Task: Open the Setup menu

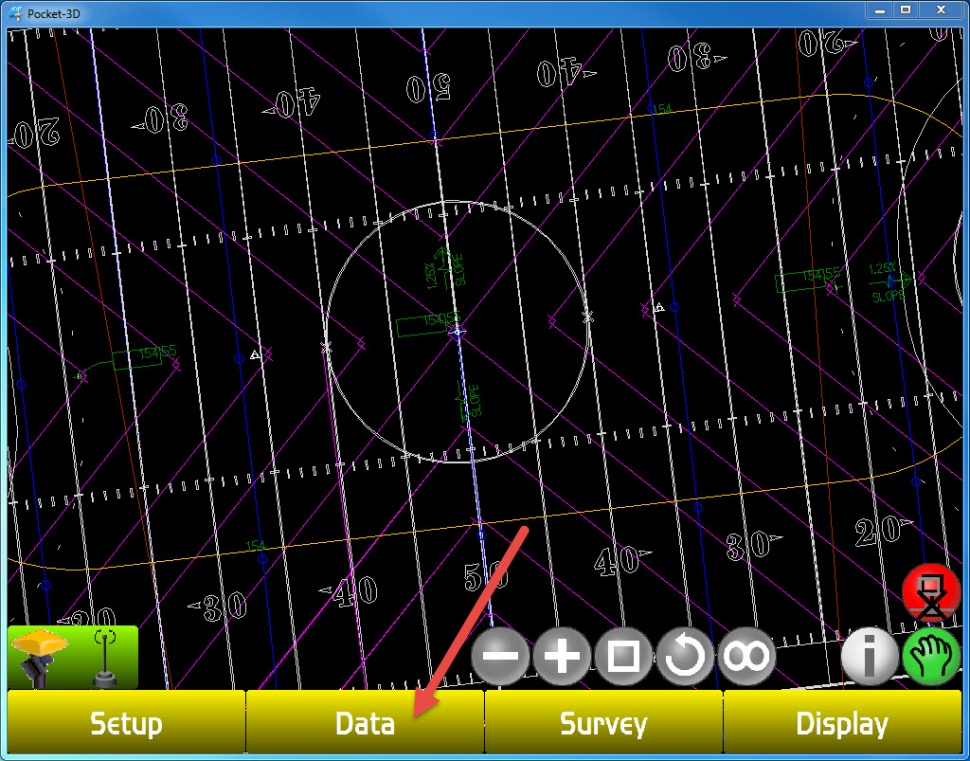Action: [x=126, y=723]
